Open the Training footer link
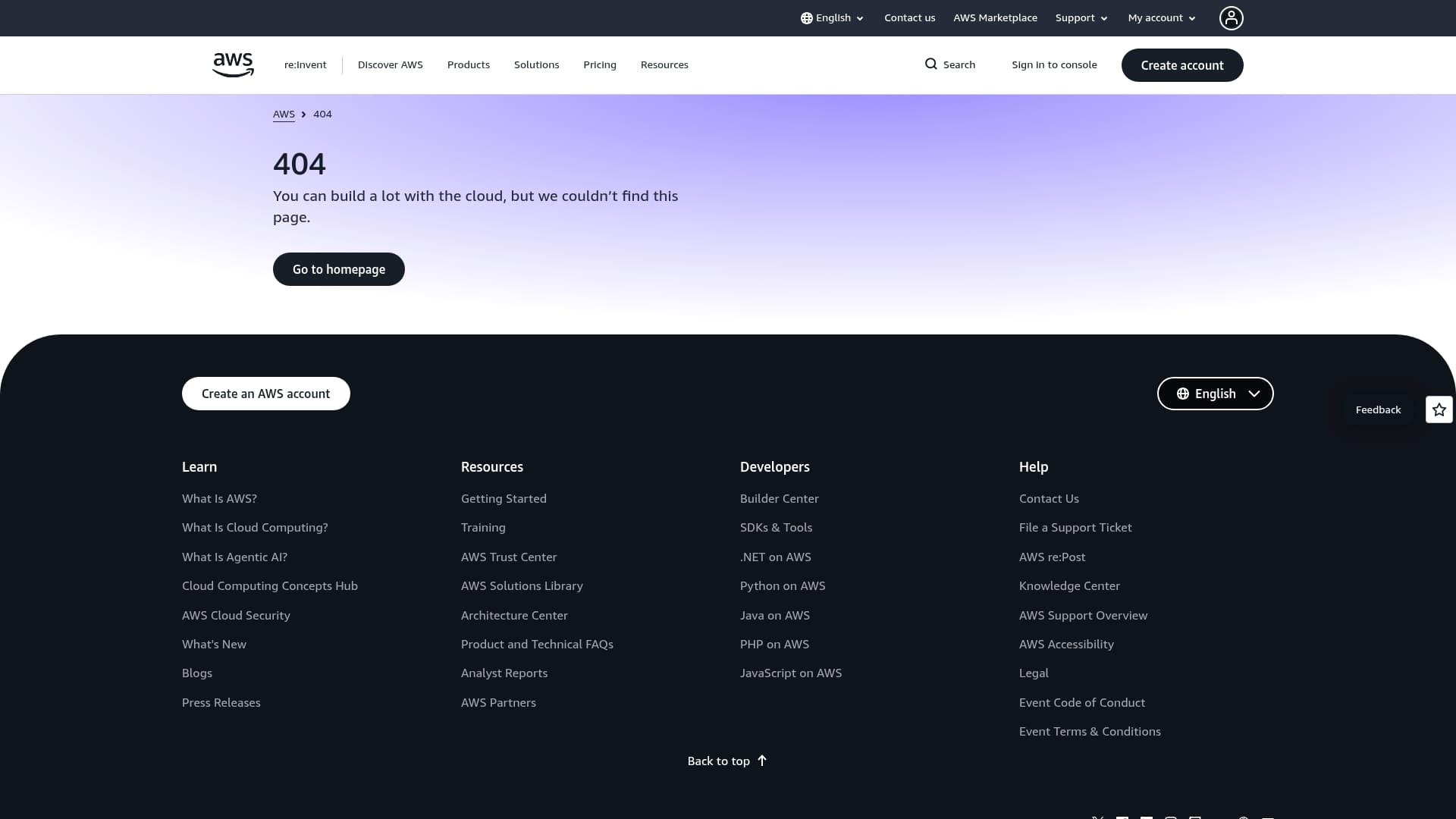The width and height of the screenshot is (1456, 819). 483,528
